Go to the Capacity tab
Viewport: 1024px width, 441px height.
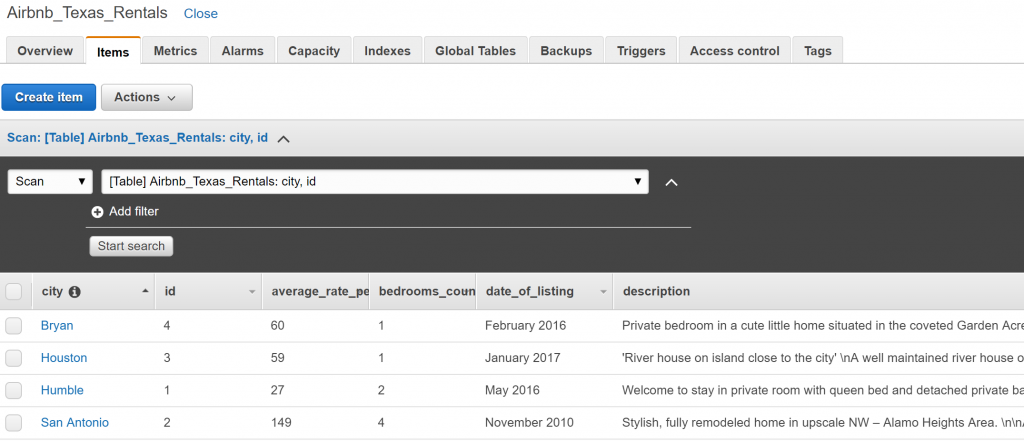click(x=314, y=51)
